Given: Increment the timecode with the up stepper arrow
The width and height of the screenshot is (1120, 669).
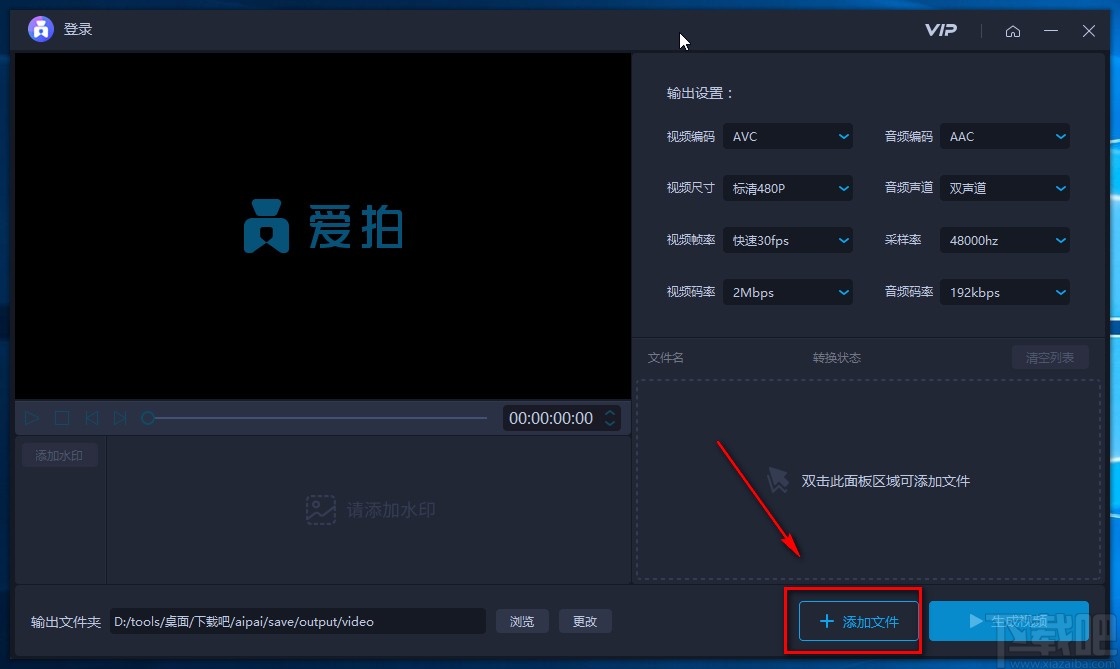Looking at the screenshot, I should click(608, 413).
